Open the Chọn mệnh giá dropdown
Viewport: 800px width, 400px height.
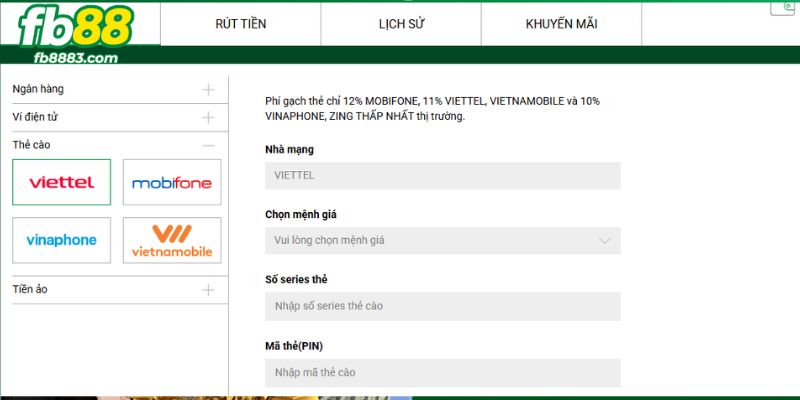[443, 240]
